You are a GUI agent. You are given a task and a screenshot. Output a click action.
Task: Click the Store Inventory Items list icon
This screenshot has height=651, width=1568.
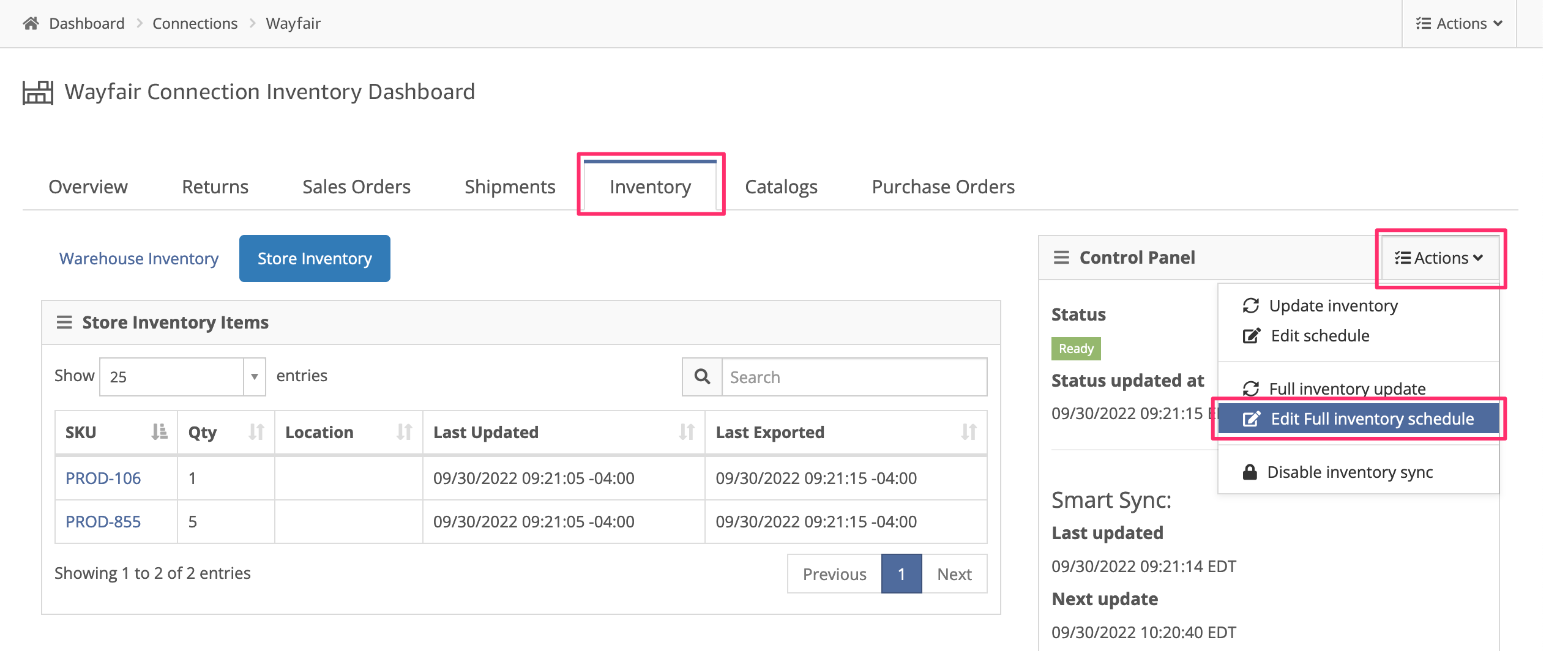click(x=64, y=322)
